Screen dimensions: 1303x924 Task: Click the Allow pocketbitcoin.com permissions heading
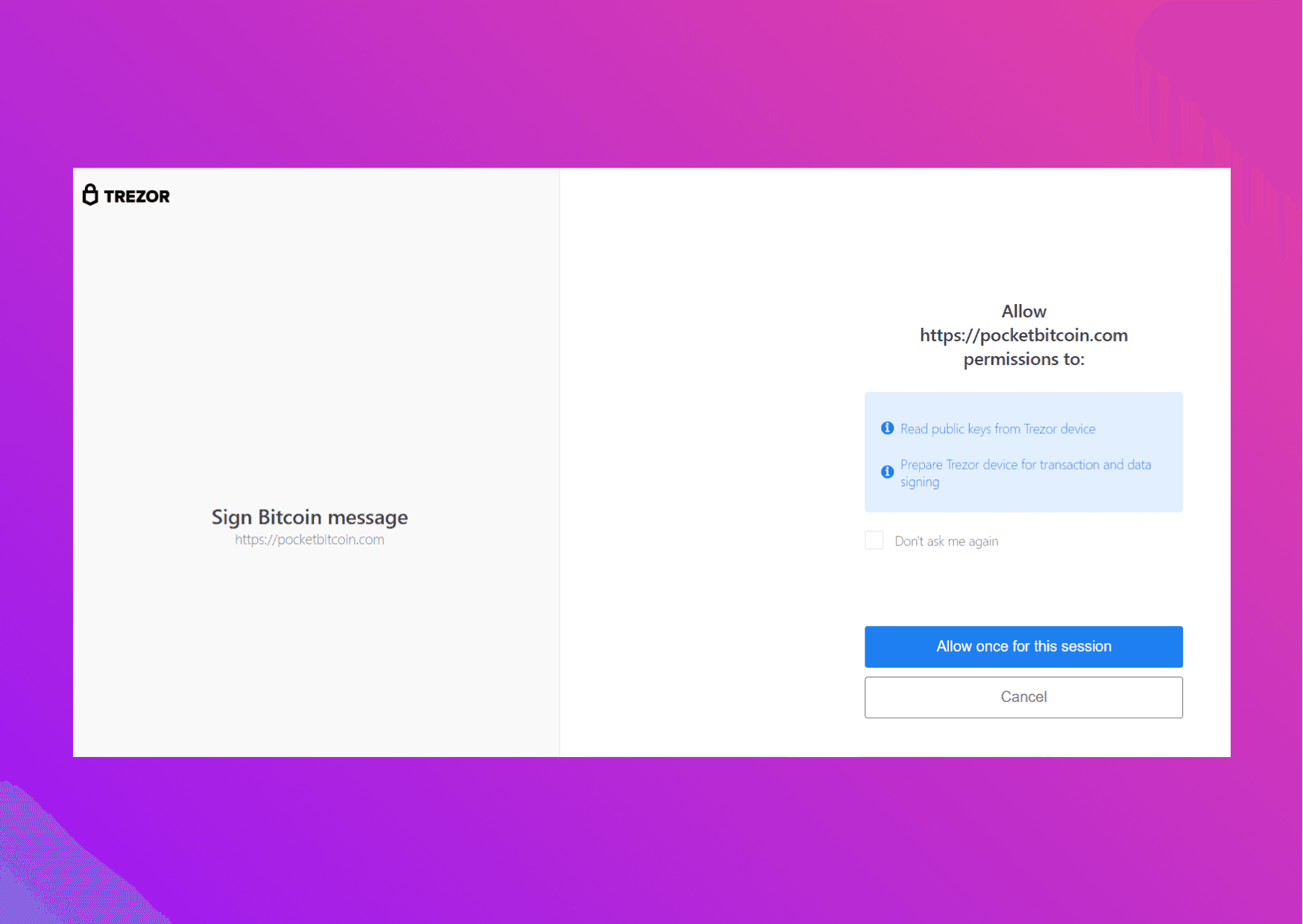(x=1023, y=335)
